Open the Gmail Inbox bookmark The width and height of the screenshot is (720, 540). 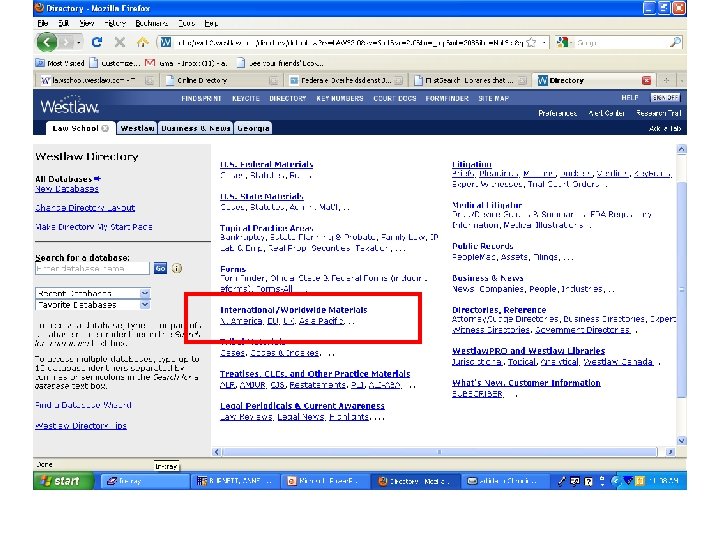[x=186, y=63]
